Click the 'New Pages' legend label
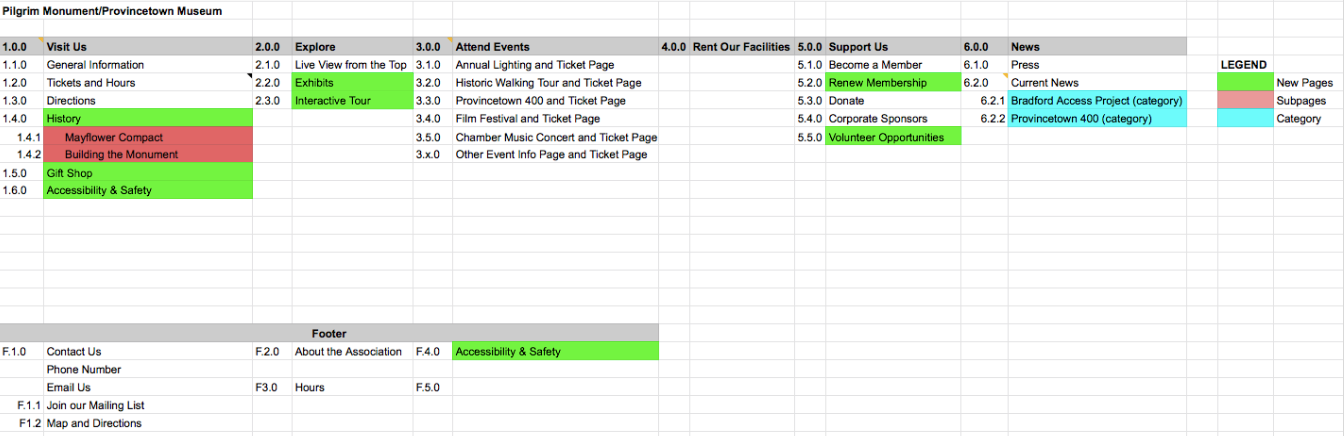The image size is (1344, 436). tap(1304, 83)
